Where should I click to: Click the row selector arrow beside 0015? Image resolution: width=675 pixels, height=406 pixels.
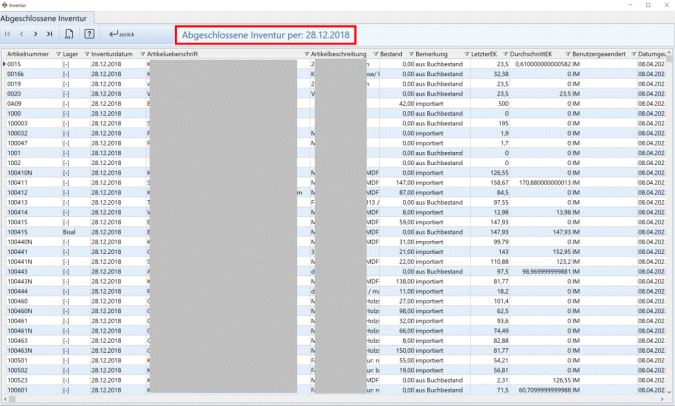coord(4,64)
